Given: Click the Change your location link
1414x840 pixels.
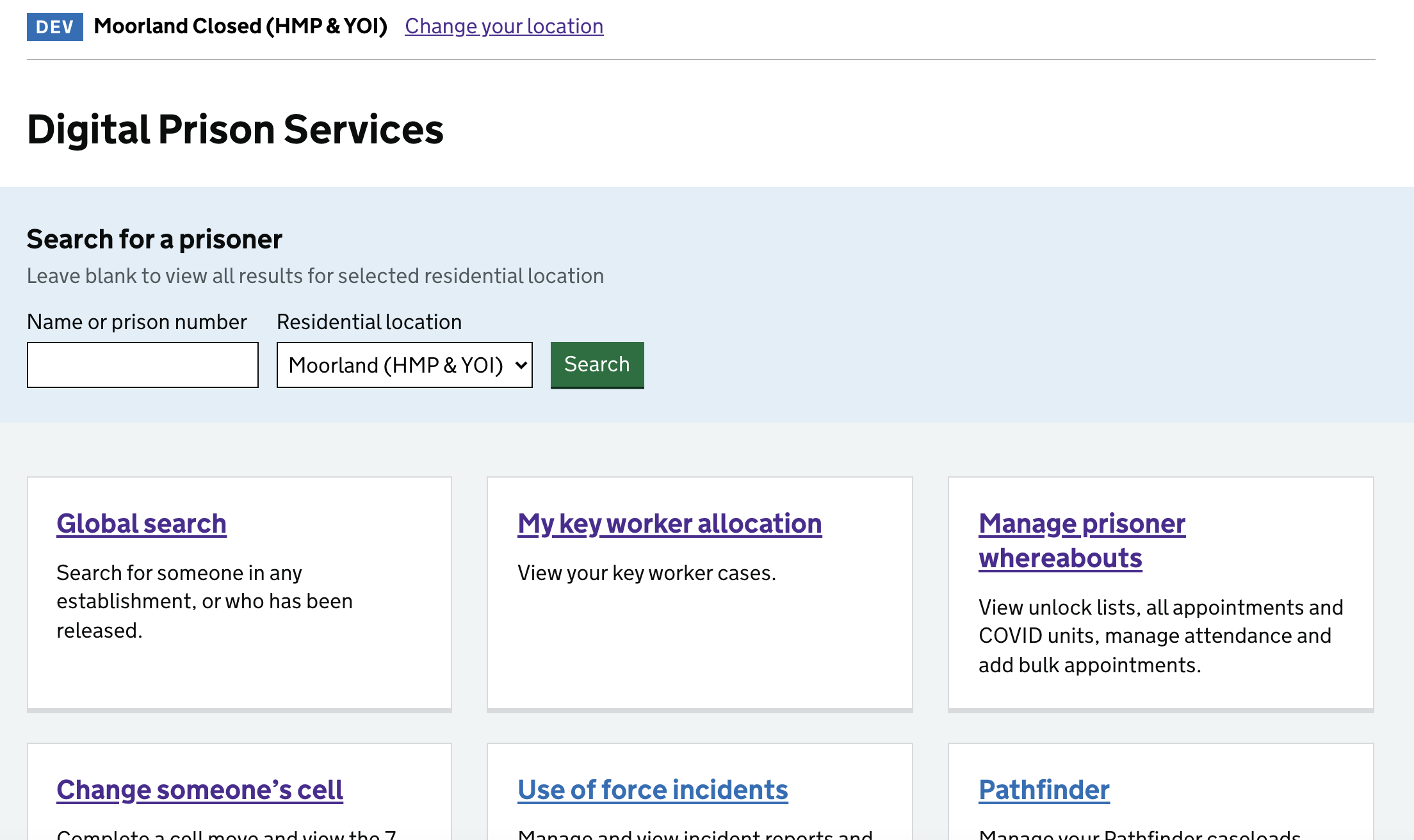Looking at the screenshot, I should click(x=504, y=26).
